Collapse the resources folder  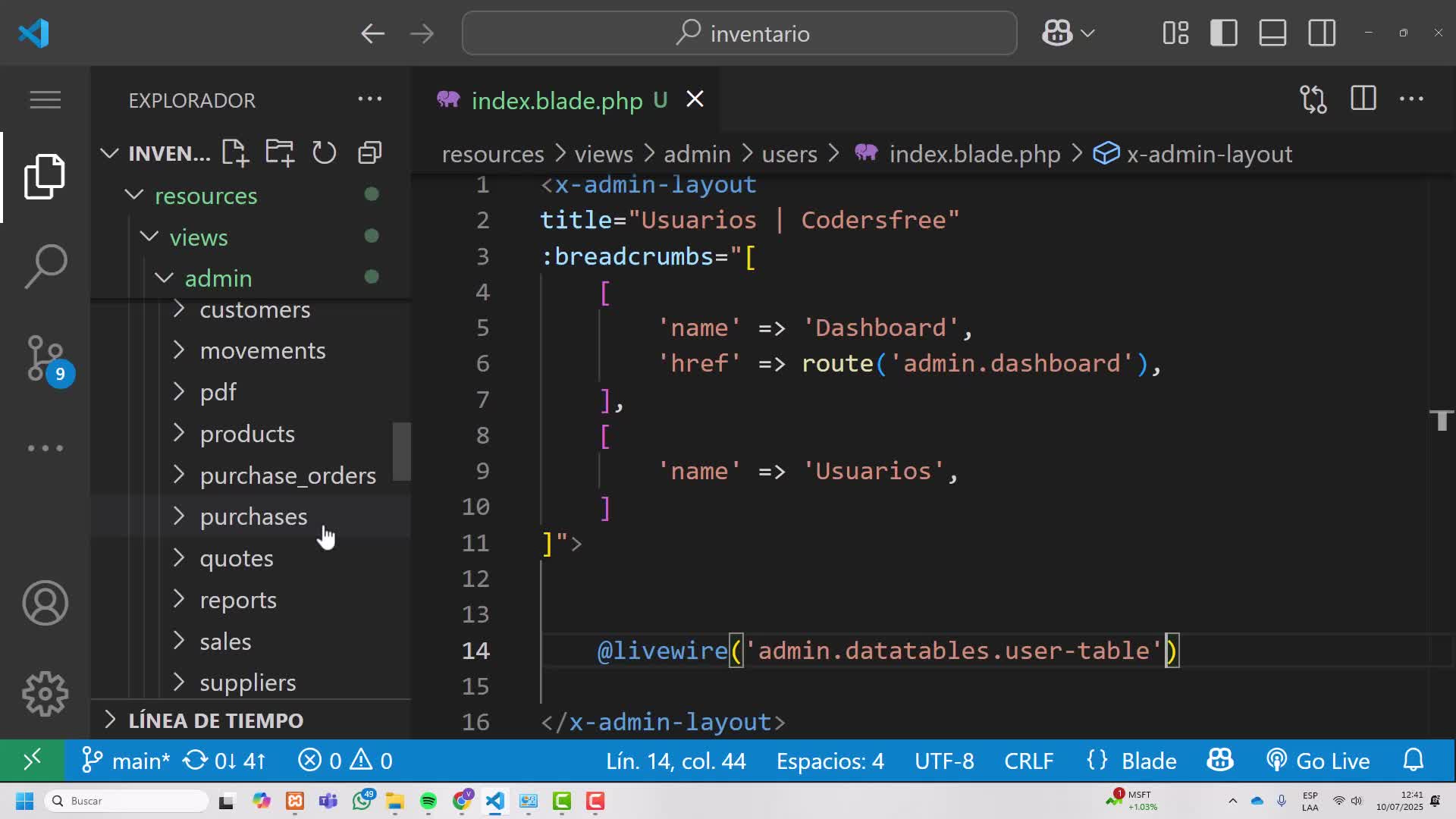click(x=134, y=195)
